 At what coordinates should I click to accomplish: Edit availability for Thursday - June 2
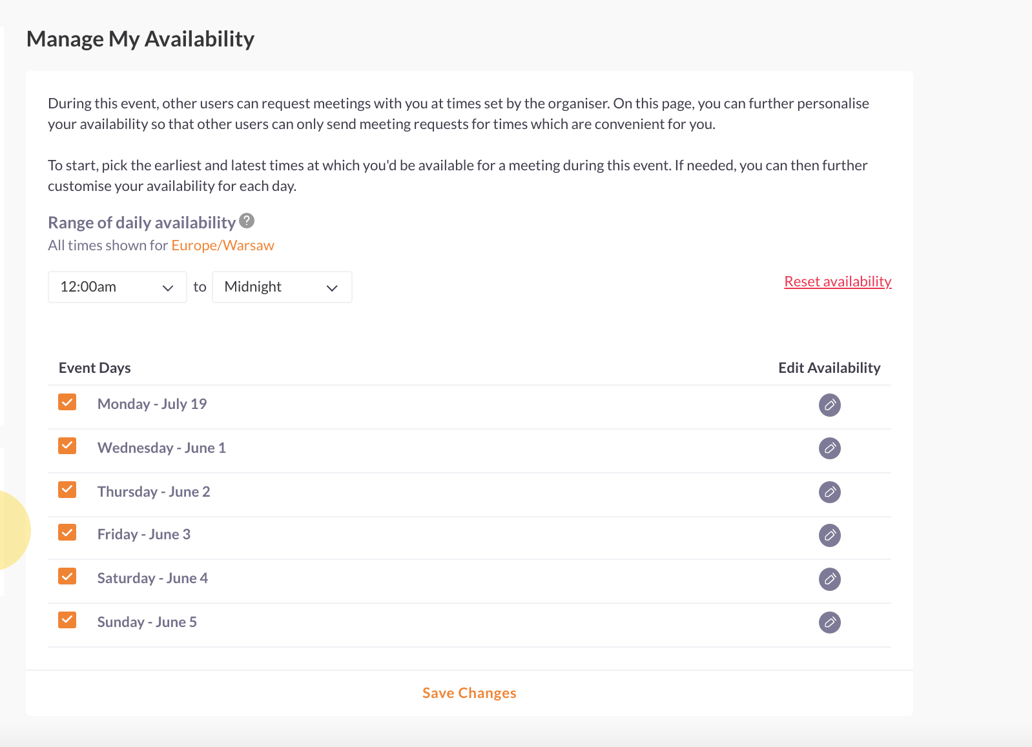tap(829, 491)
